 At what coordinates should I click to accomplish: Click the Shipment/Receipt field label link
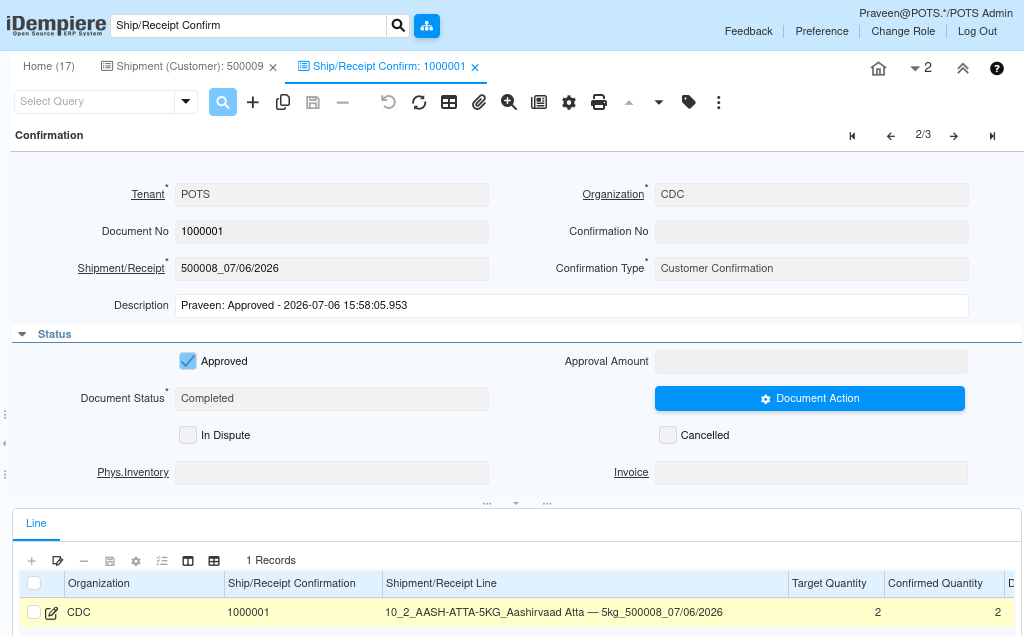pyautogui.click(x=121, y=268)
